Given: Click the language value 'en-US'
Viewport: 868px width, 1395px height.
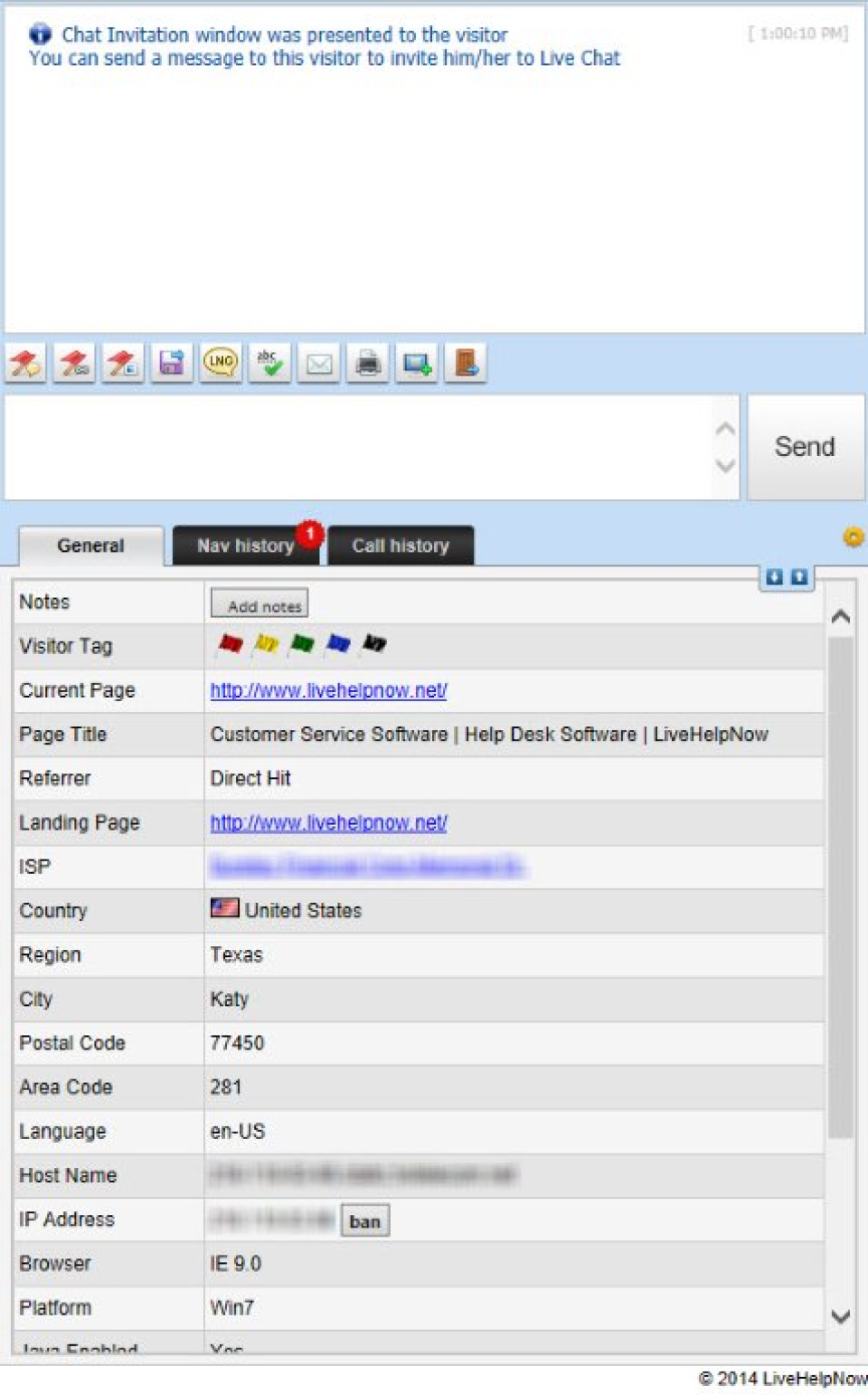Looking at the screenshot, I should 238,1131.
